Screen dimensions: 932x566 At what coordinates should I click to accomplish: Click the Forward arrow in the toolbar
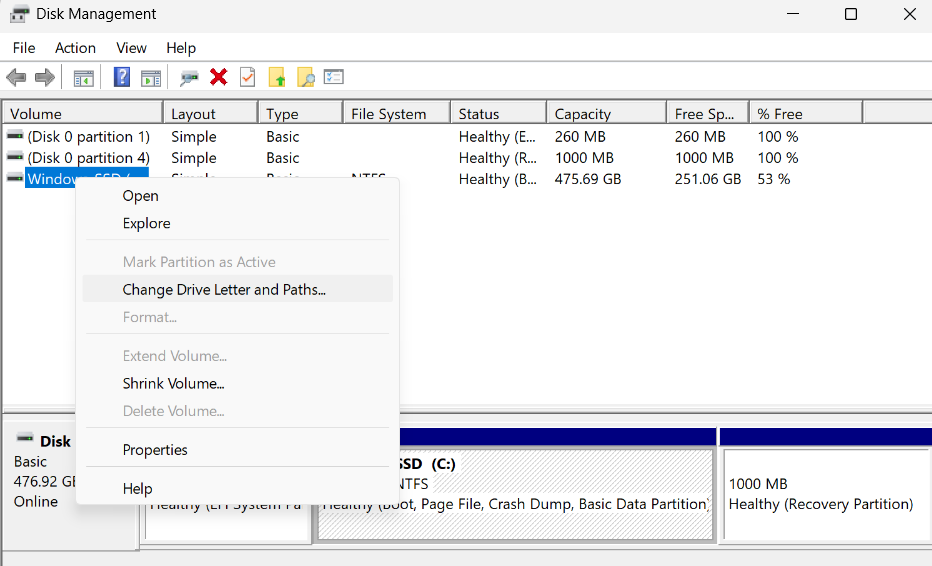click(x=44, y=77)
